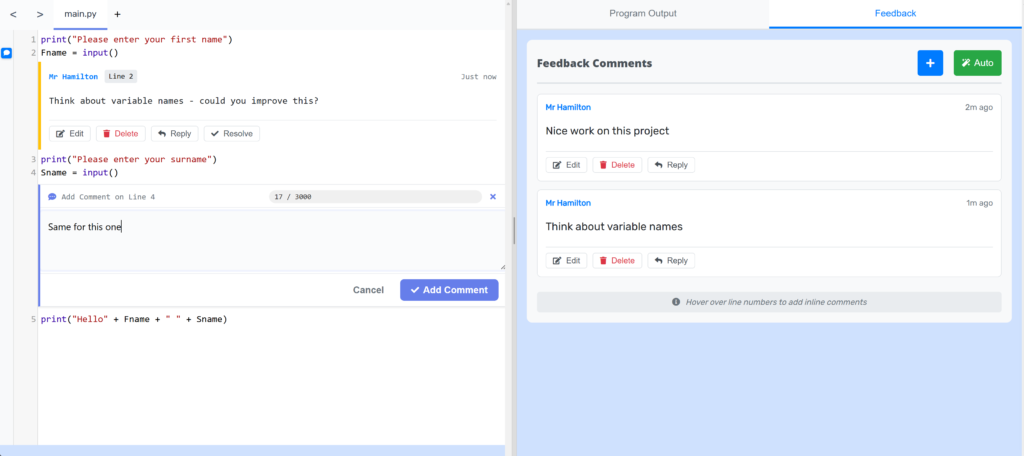Screen dimensions: 1024x456
Task: Edit the inline comment on Line 2
Action: point(69,133)
